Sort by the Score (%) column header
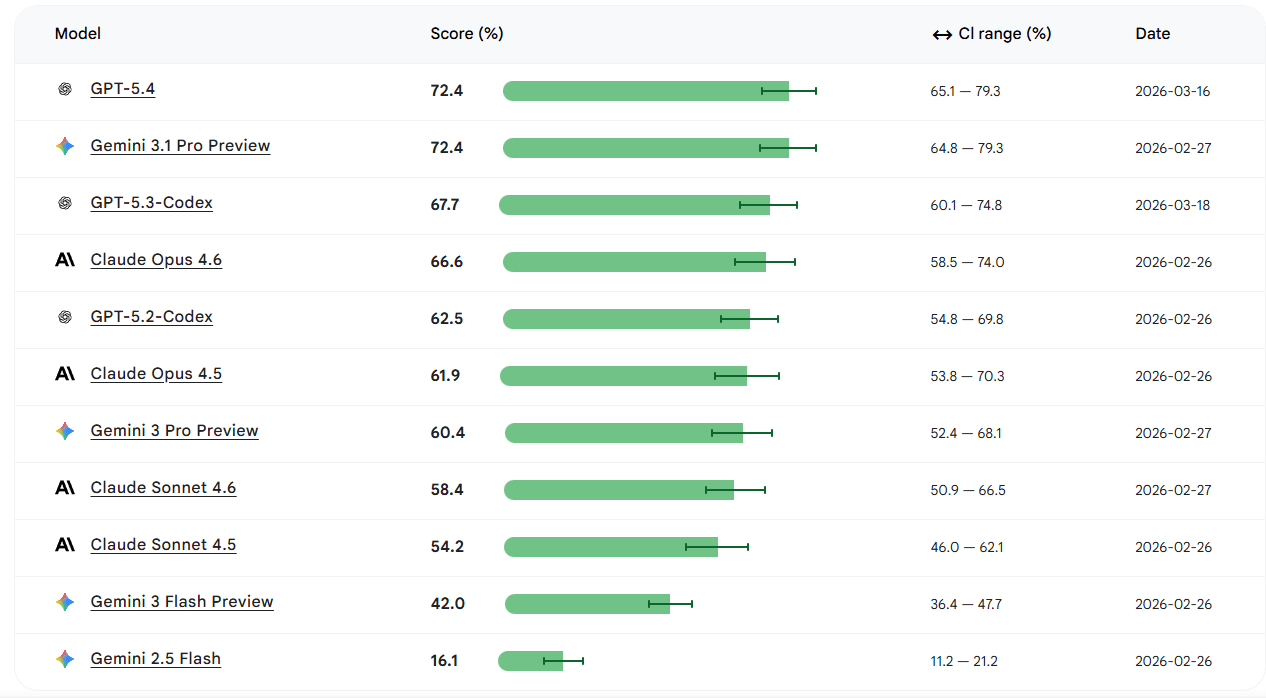Screen dimensions: 1266x698 [x=467, y=34]
